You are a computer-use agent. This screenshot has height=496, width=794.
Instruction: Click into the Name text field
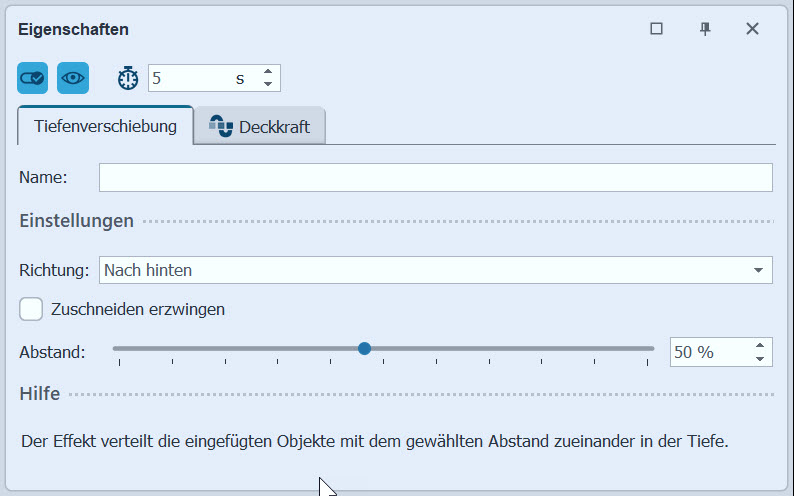pyautogui.click(x=435, y=177)
